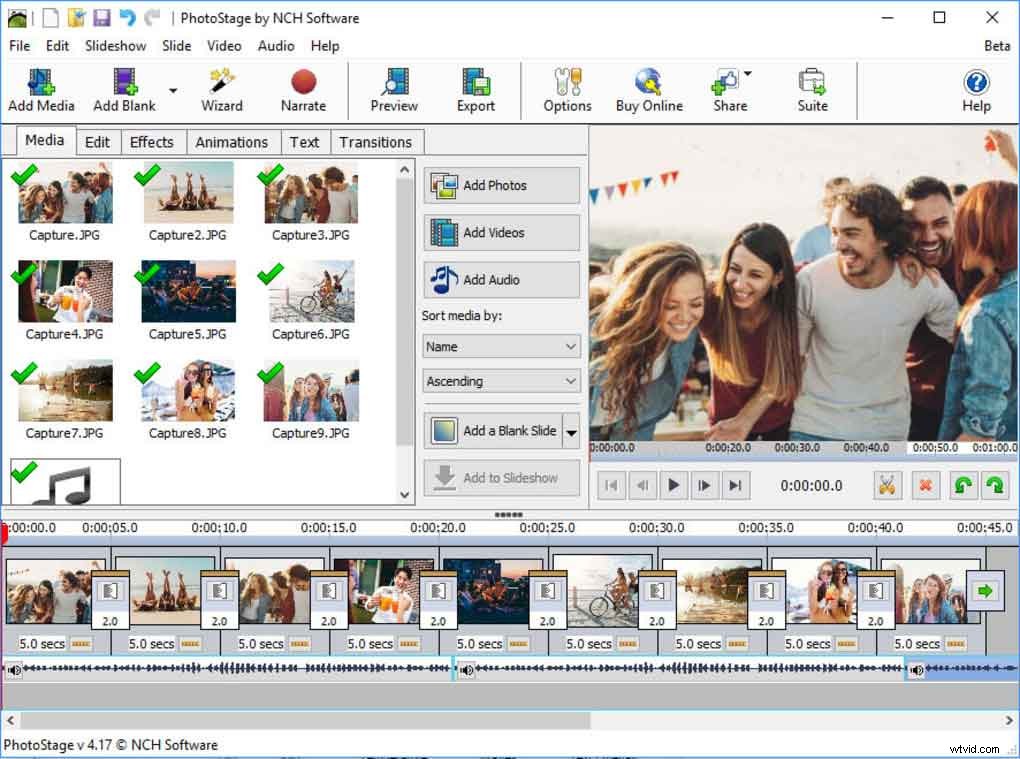Image resolution: width=1020 pixels, height=759 pixels.
Task: Open the Add Media tool
Action: click(40, 90)
